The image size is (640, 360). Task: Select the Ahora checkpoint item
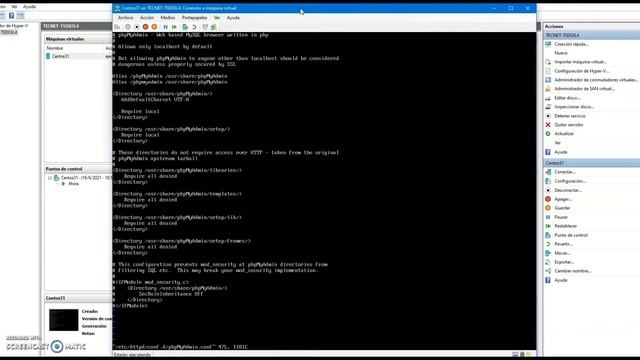pyautogui.click(x=73, y=184)
